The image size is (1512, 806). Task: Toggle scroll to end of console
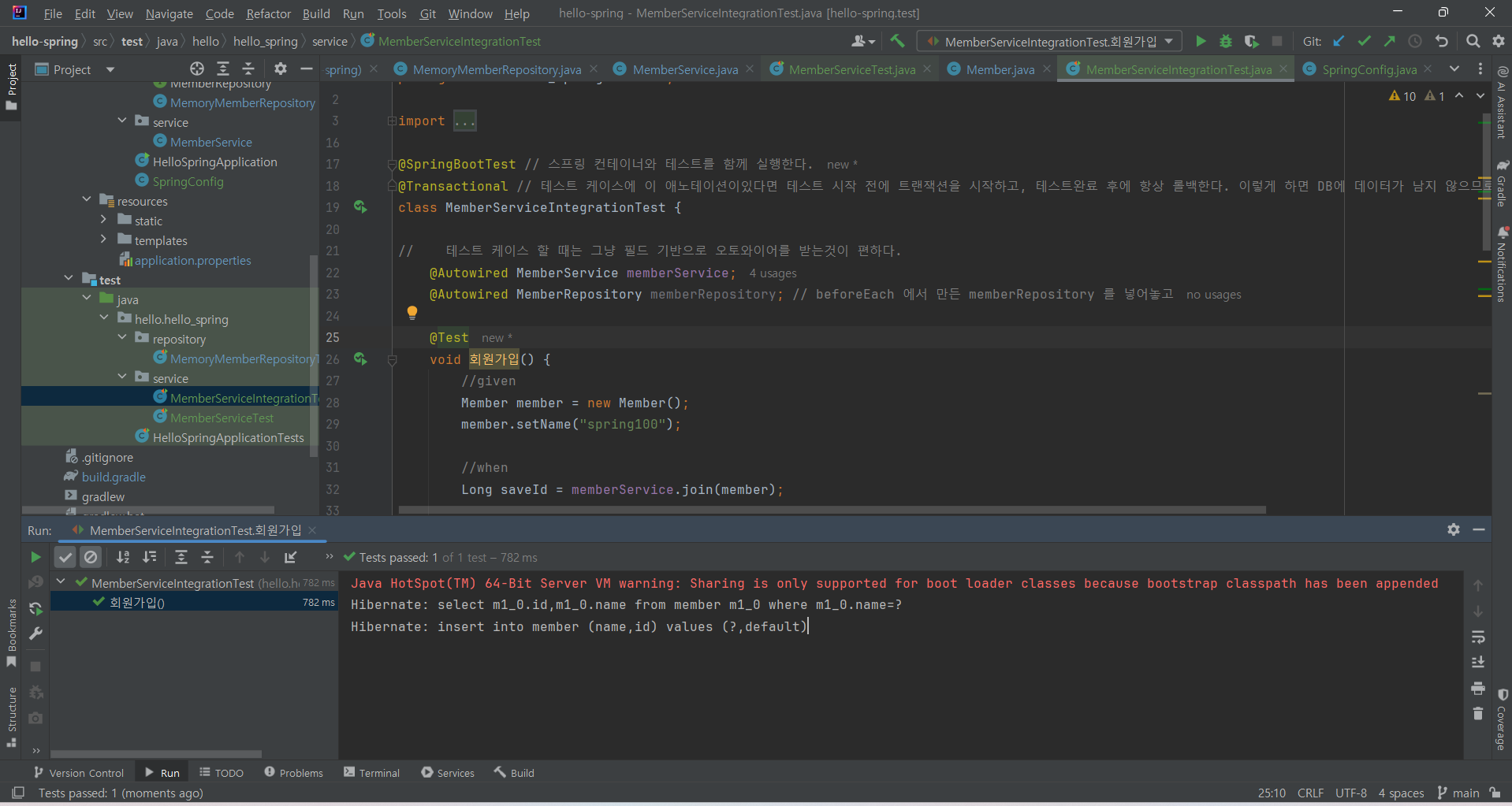tap(1478, 663)
